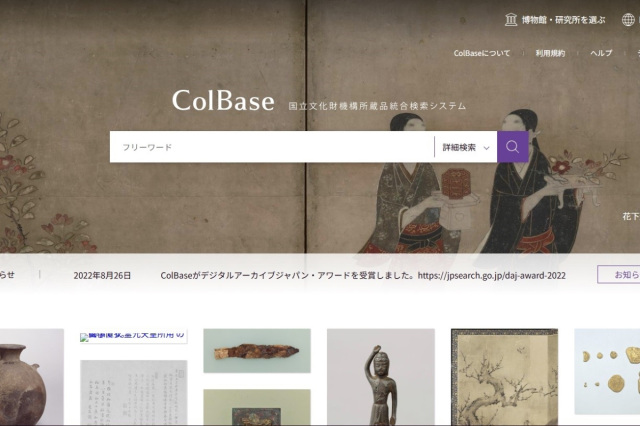640x426 pixels.
Task: Click the お知ら news list button
Action: click(619, 274)
